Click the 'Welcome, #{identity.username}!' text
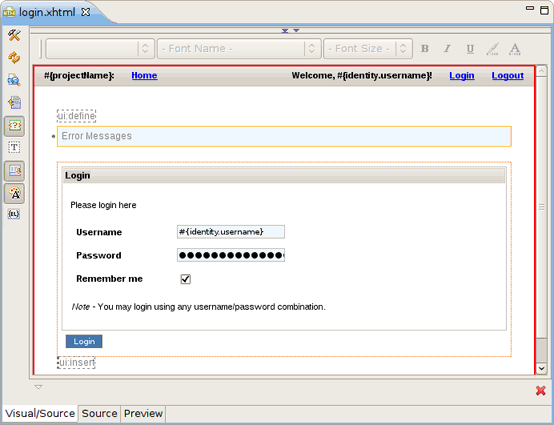This screenshot has height=425, width=554. click(362, 75)
